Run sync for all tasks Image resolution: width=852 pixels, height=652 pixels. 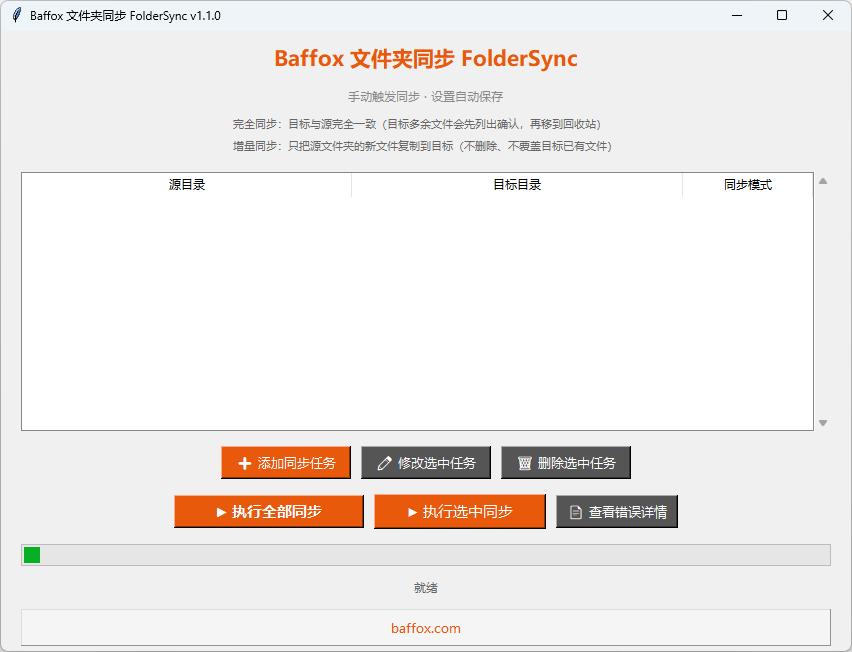[269, 511]
